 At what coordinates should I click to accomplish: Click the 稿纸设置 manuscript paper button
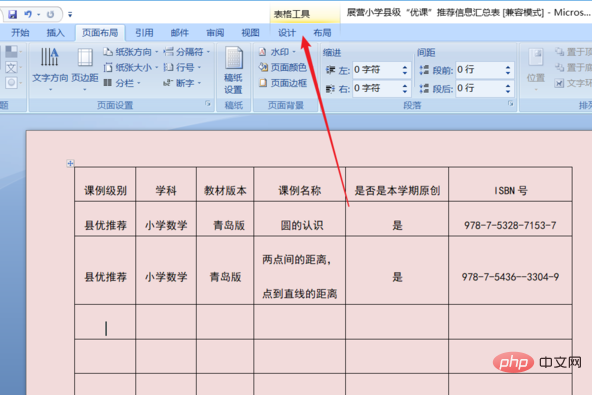point(234,70)
